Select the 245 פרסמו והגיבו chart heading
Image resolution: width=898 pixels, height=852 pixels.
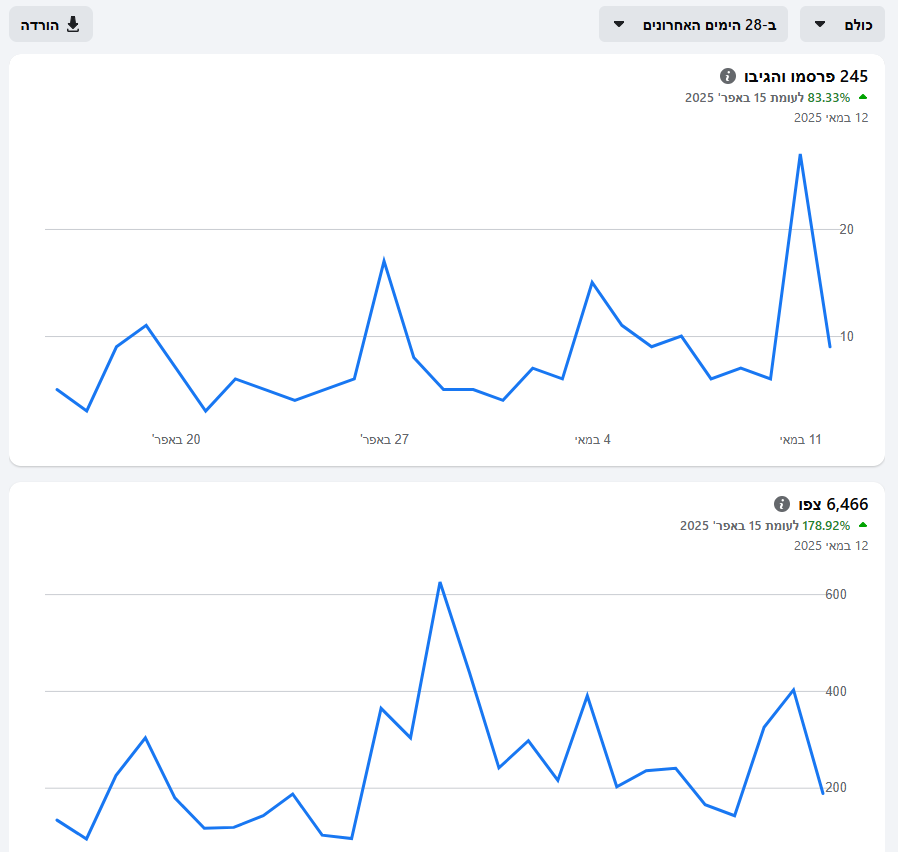[804, 76]
